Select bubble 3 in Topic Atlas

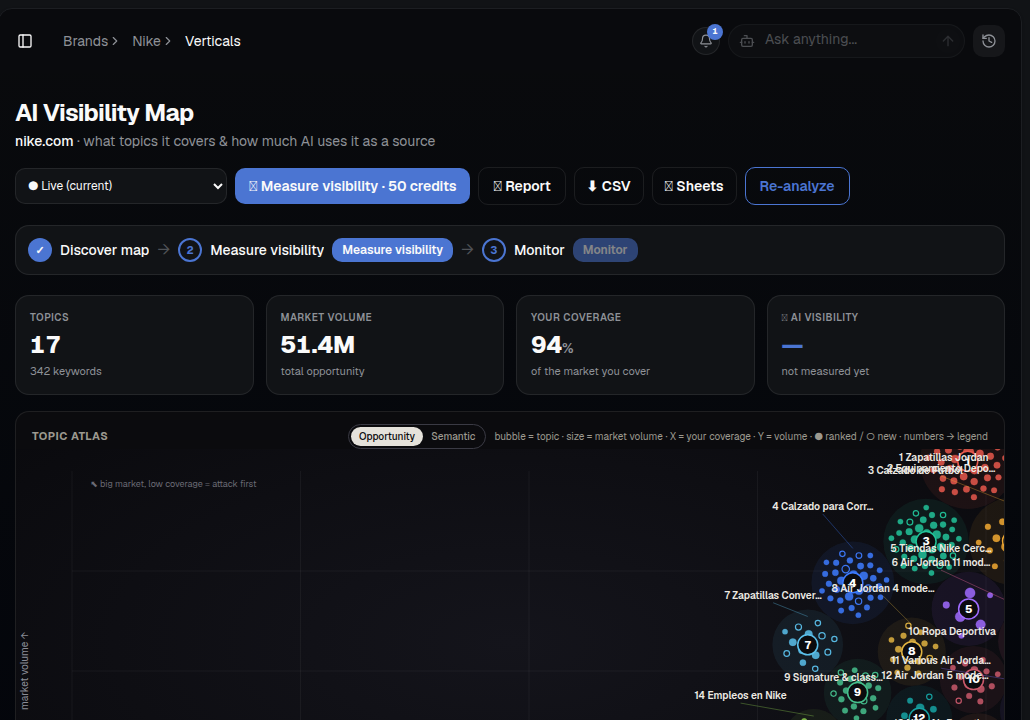point(926,541)
